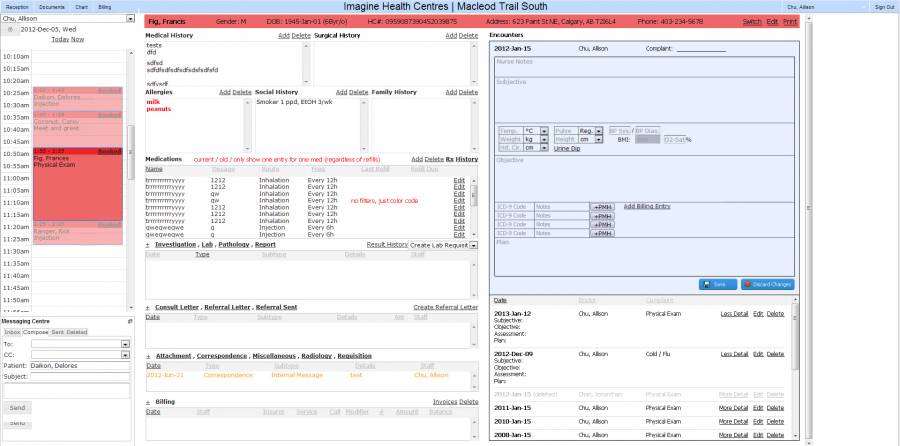Viewport: 900px width, 446px height.
Task: Click Invoices link in Billing section
Action: [x=445, y=402]
